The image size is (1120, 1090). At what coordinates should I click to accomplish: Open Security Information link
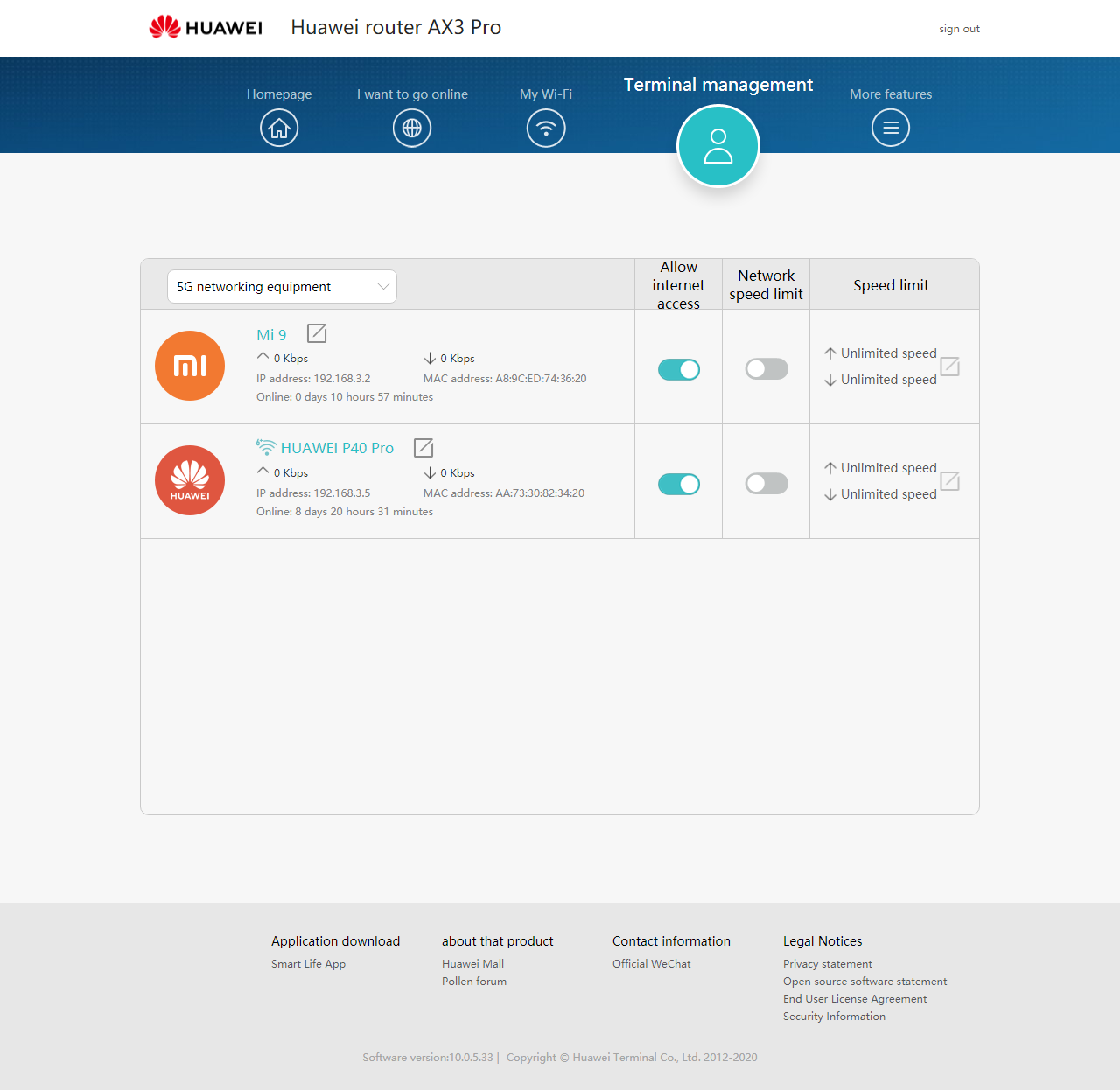[834, 1017]
